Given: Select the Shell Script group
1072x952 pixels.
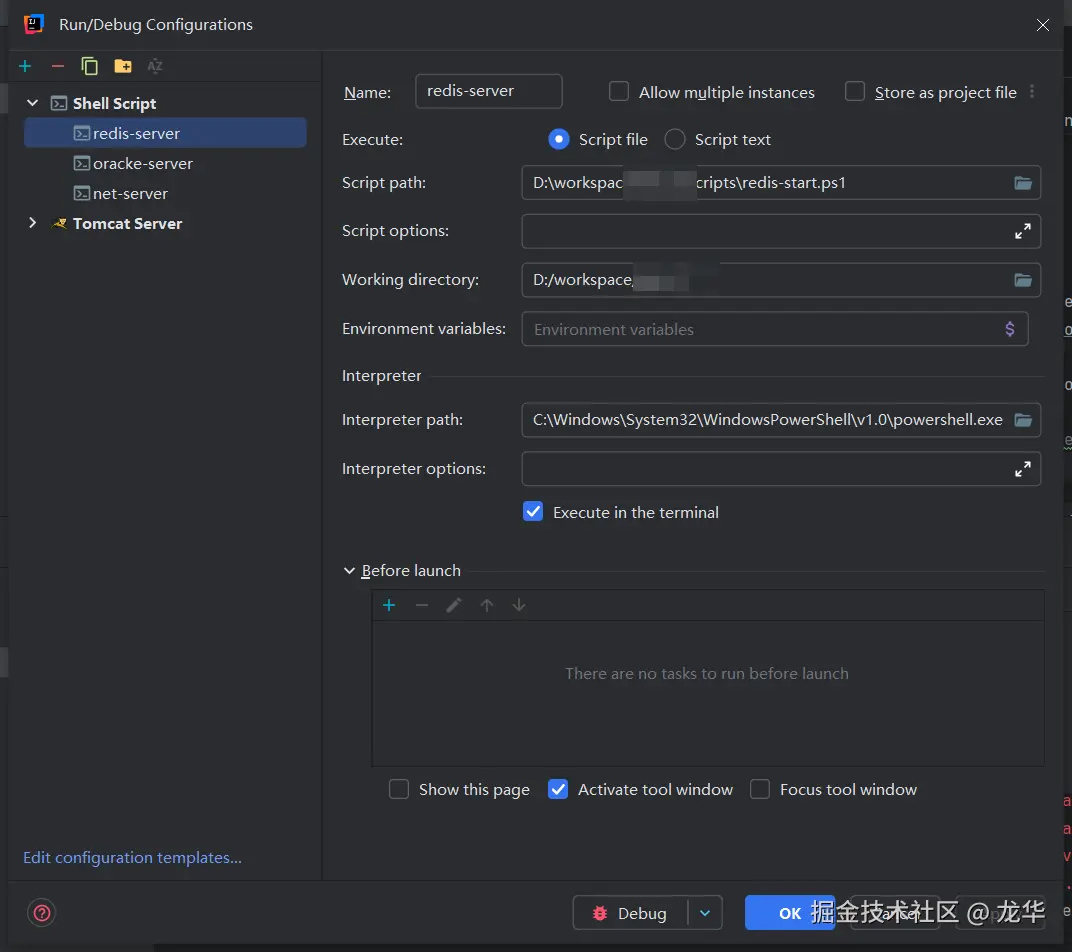Looking at the screenshot, I should tap(114, 103).
